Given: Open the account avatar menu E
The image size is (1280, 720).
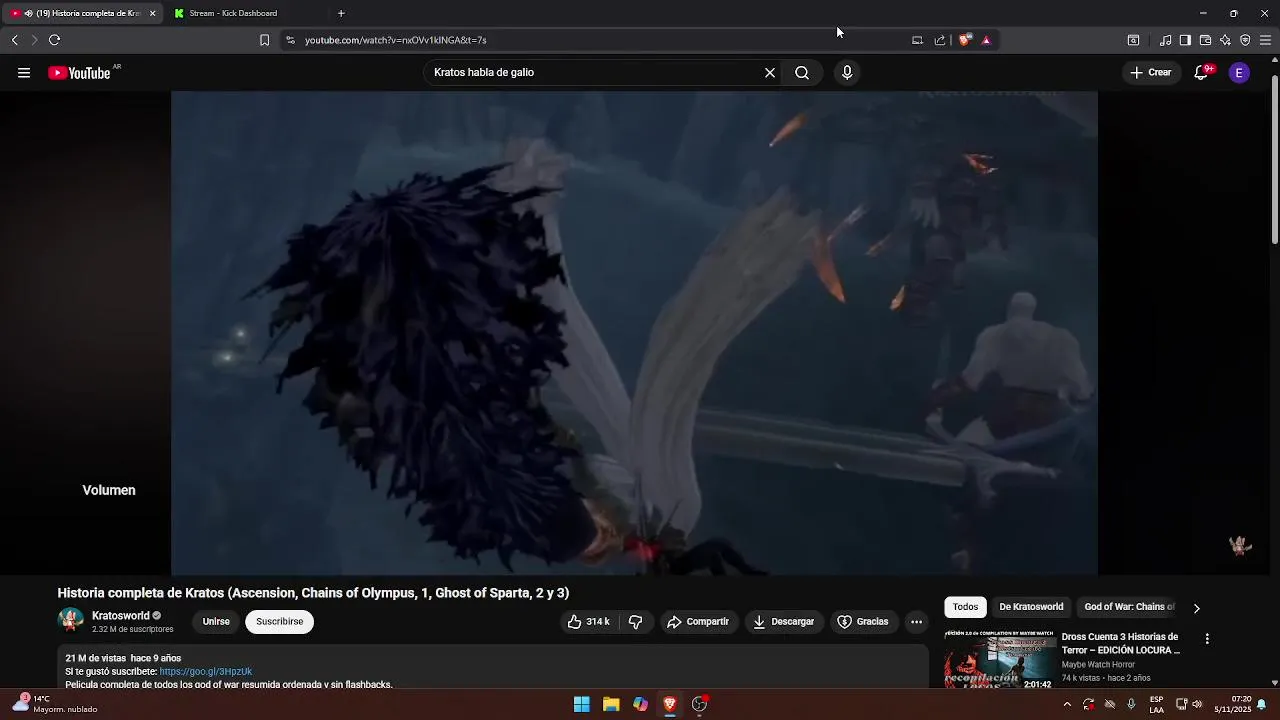Looking at the screenshot, I should [1239, 73].
